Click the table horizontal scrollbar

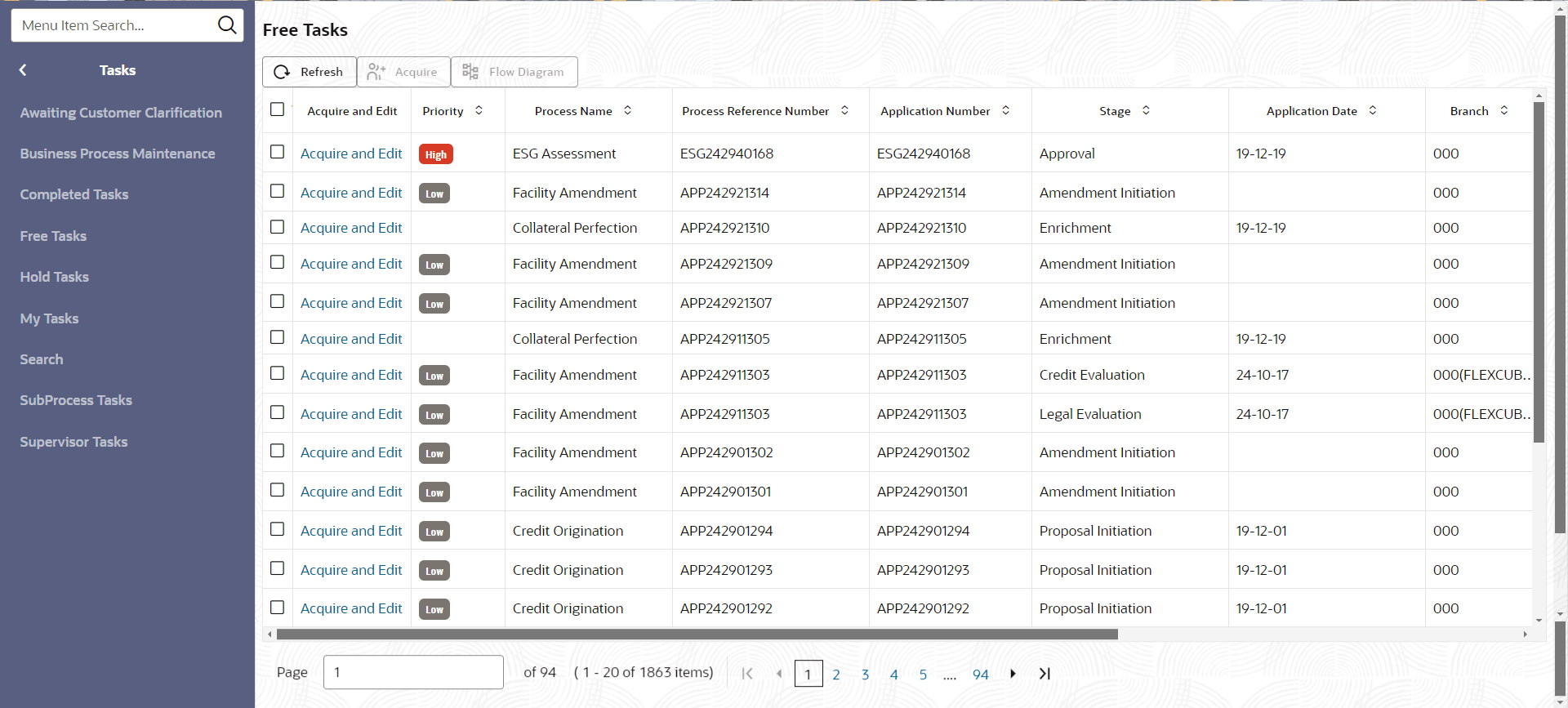tap(697, 635)
